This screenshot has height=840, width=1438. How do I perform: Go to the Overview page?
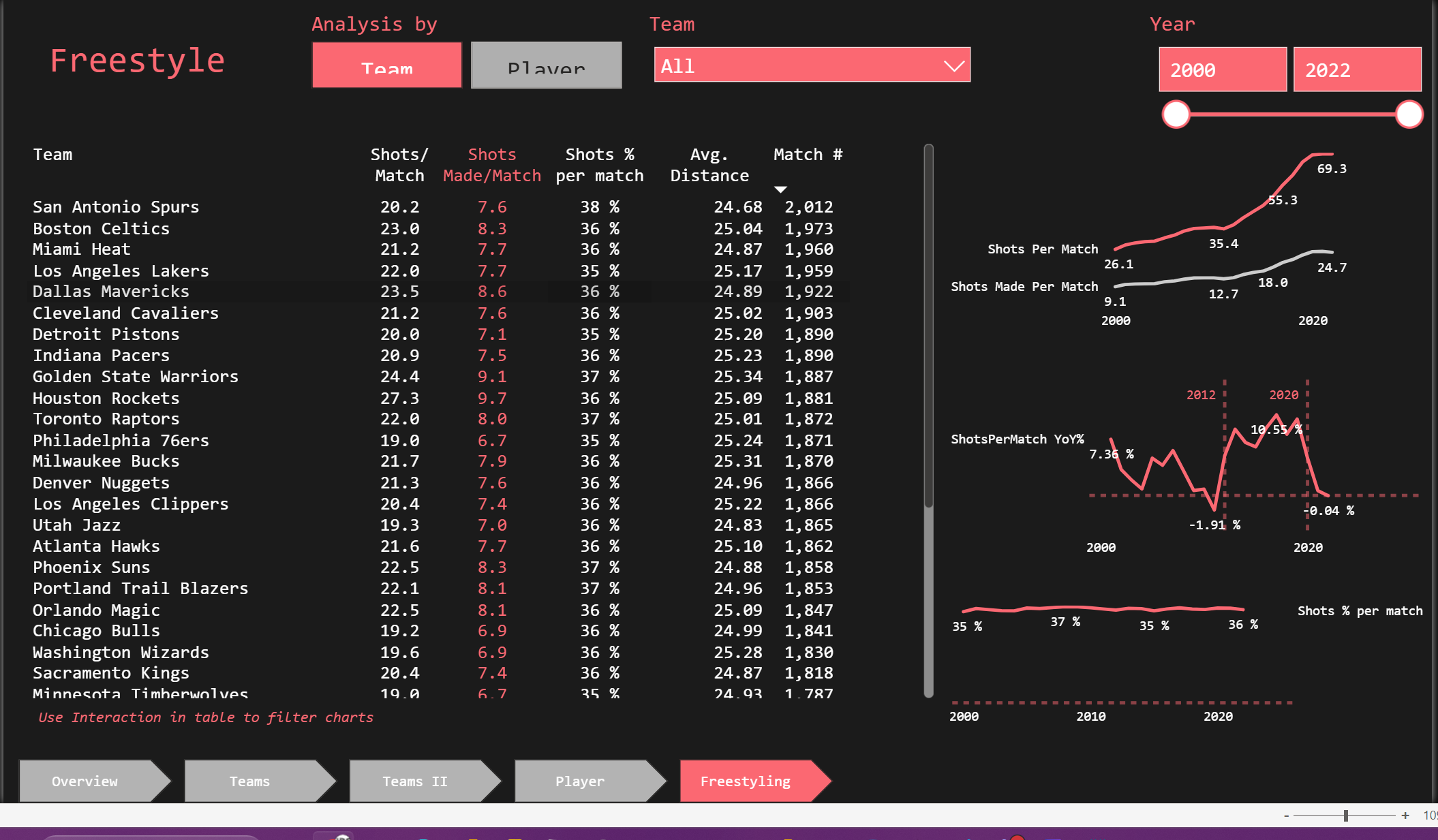(x=95, y=781)
